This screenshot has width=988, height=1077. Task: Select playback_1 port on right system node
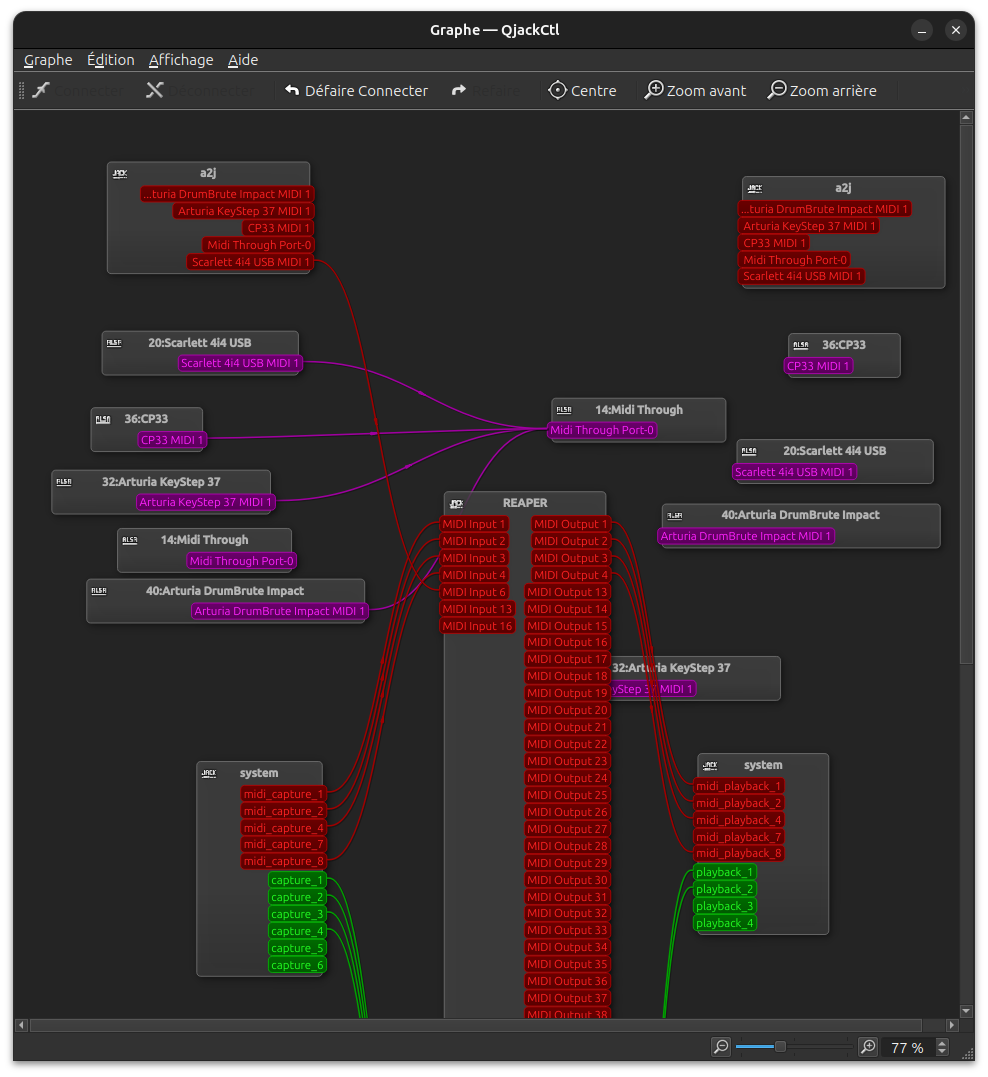tap(725, 872)
